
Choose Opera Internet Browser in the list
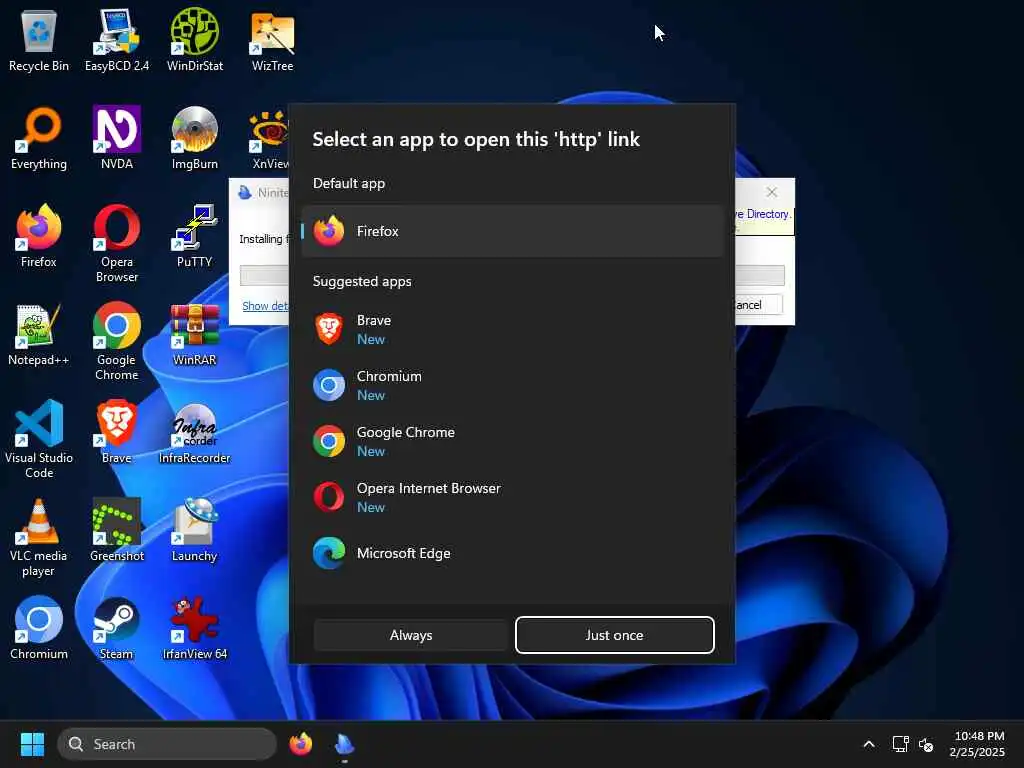click(x=513, y=498)
